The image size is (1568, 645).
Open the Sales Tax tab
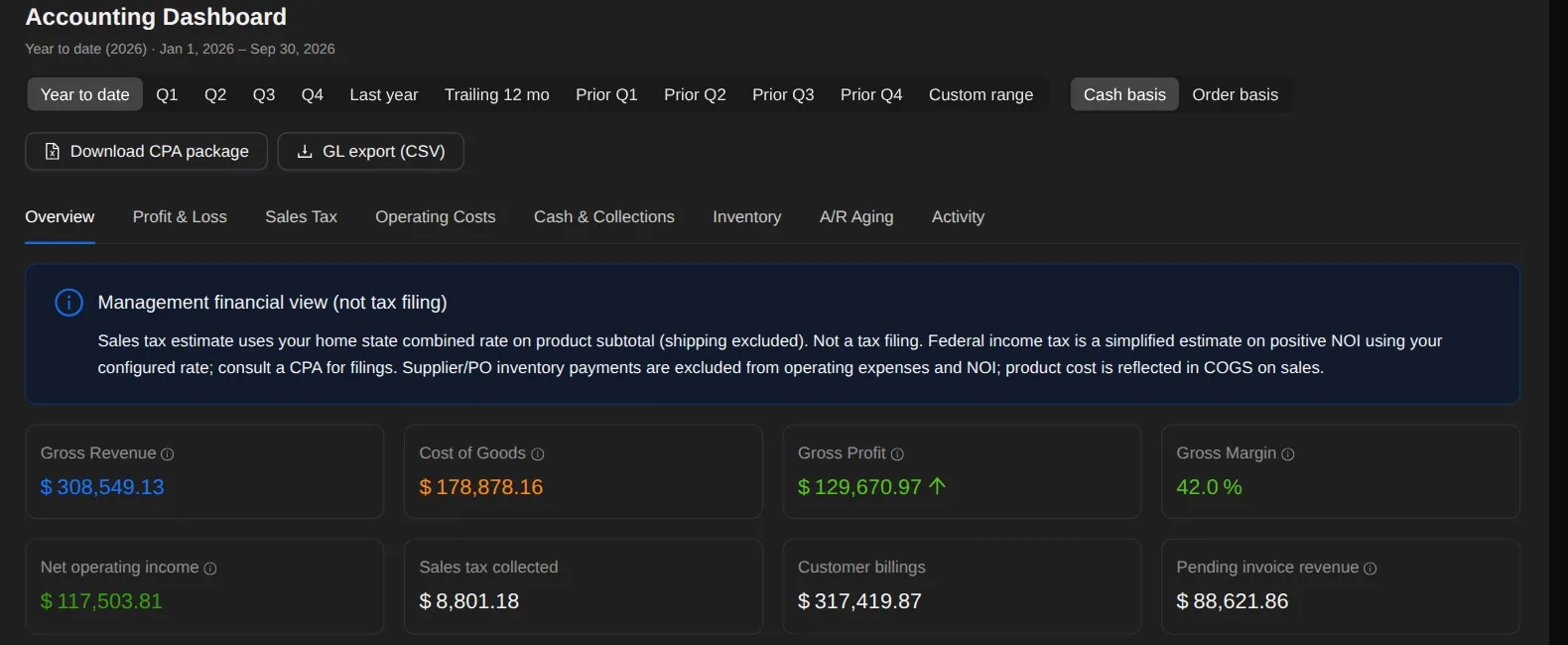click(301, 216)
